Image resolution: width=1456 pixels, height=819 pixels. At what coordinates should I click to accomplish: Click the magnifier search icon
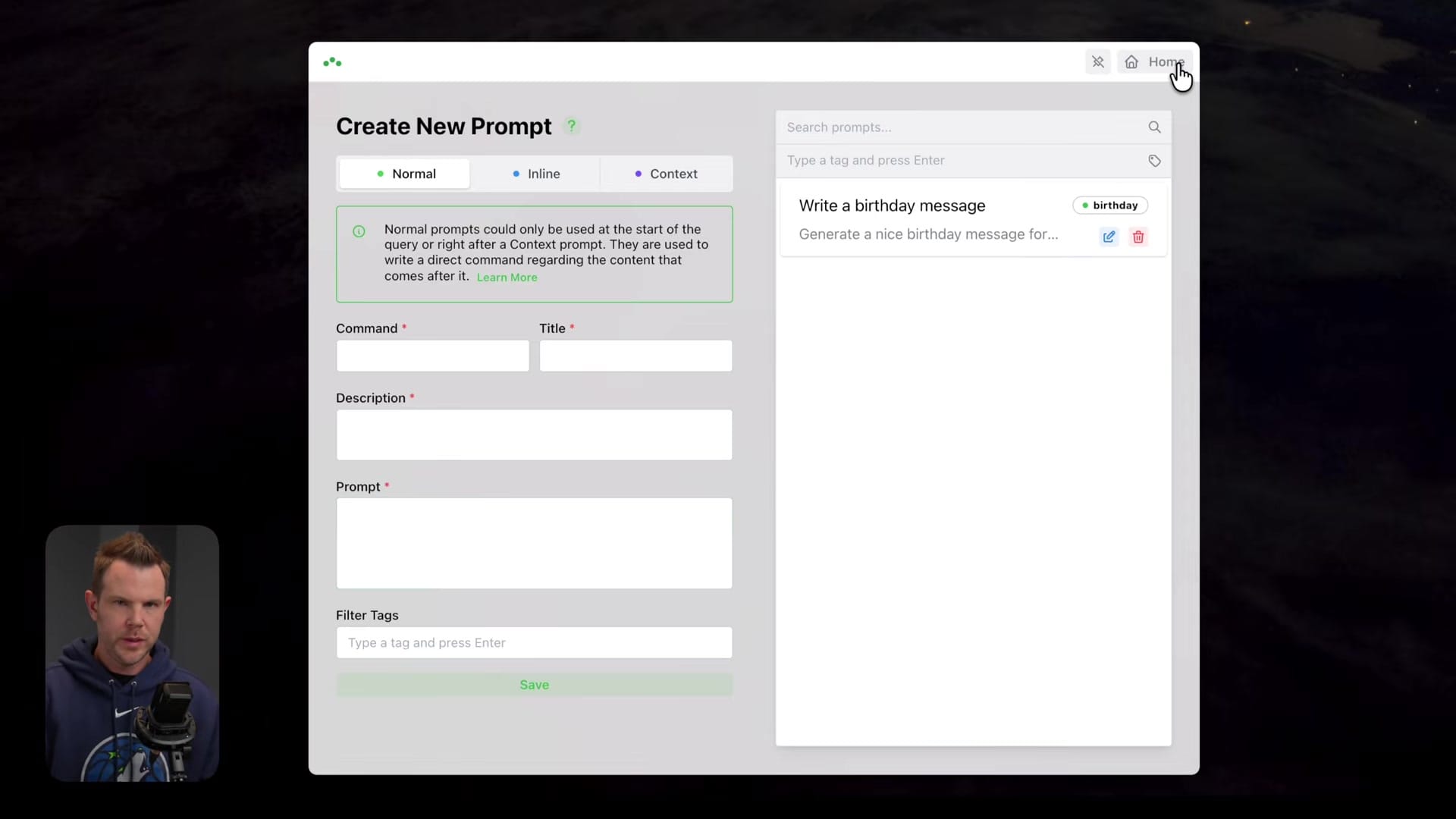(1154, 127)
